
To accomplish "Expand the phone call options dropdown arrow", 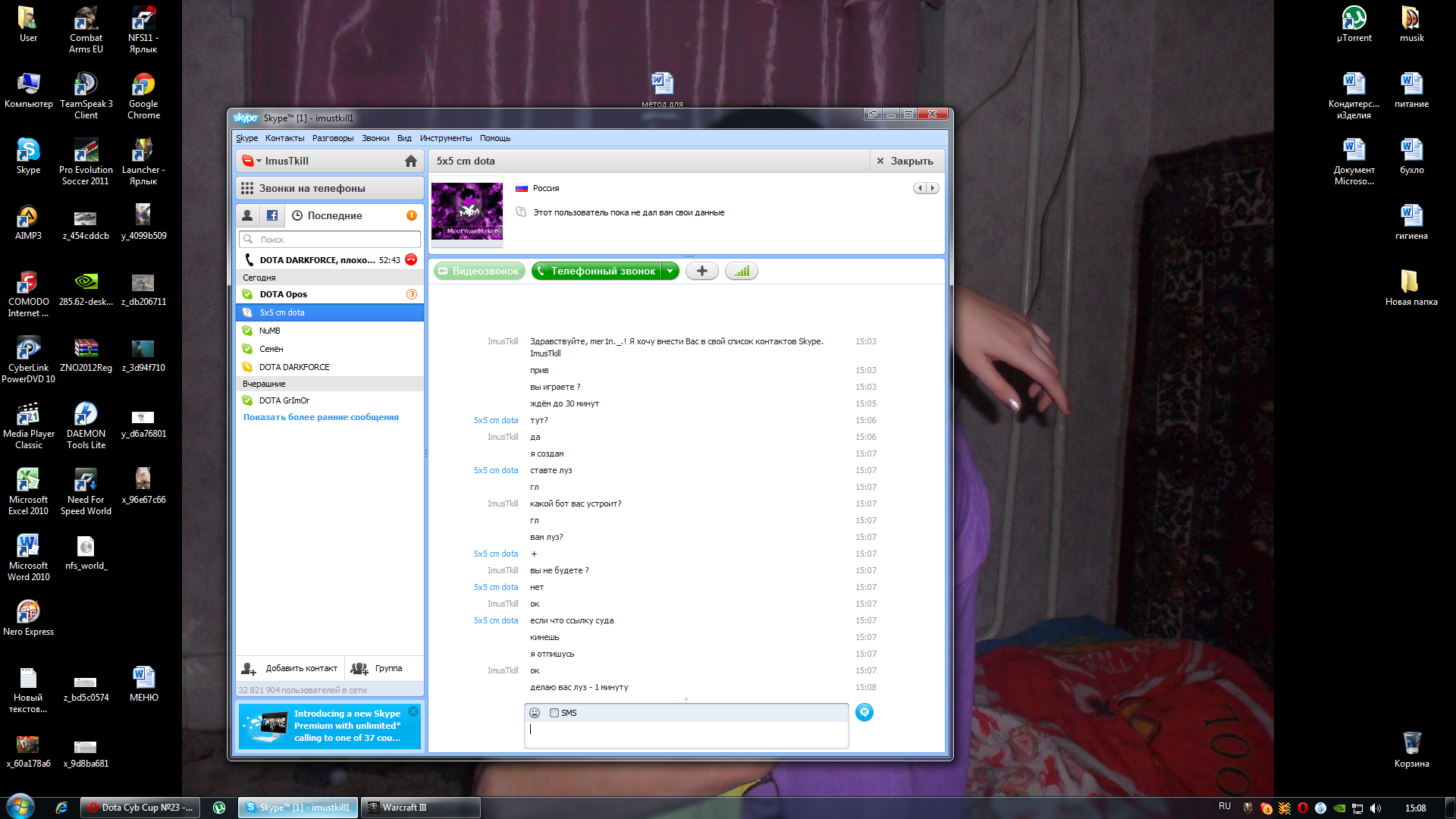I will click(670, 271).
